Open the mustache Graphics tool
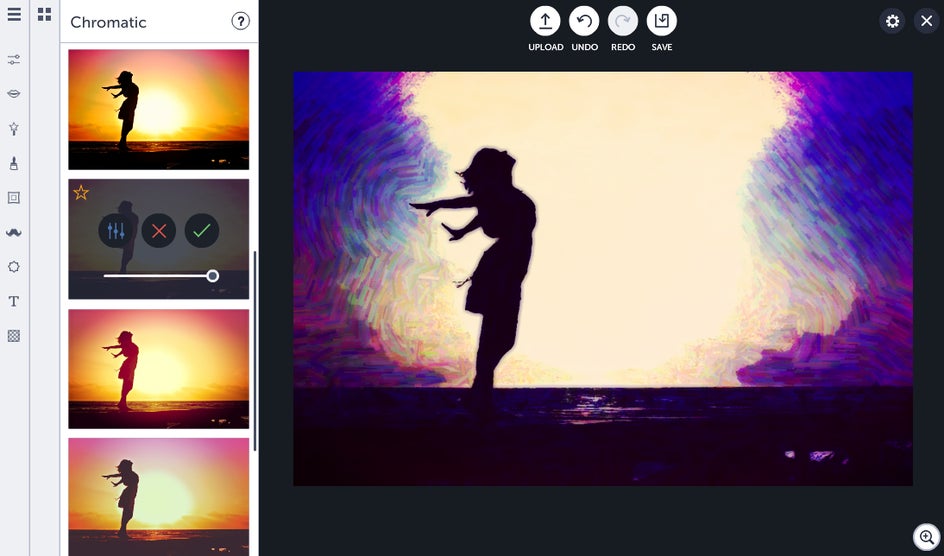Screen dimensions: 944x556 [14, 232]
